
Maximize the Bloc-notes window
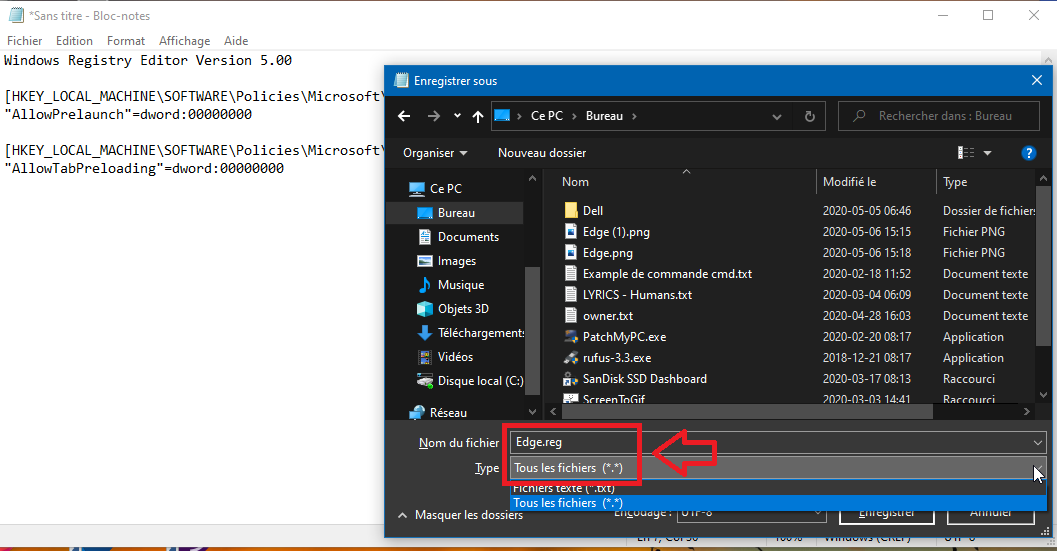(988, 16)
